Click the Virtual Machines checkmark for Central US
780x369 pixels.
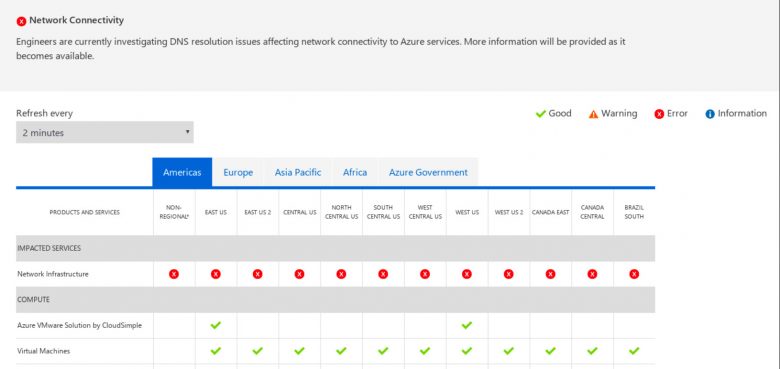coord(299,351)
